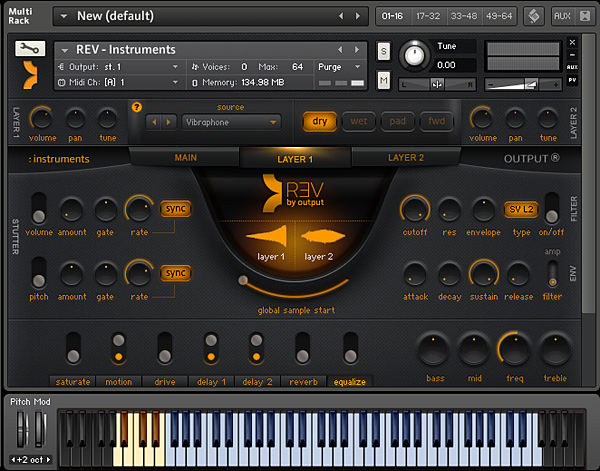
Task: Toggle the delay 2 effect switch
Action: 256,348
